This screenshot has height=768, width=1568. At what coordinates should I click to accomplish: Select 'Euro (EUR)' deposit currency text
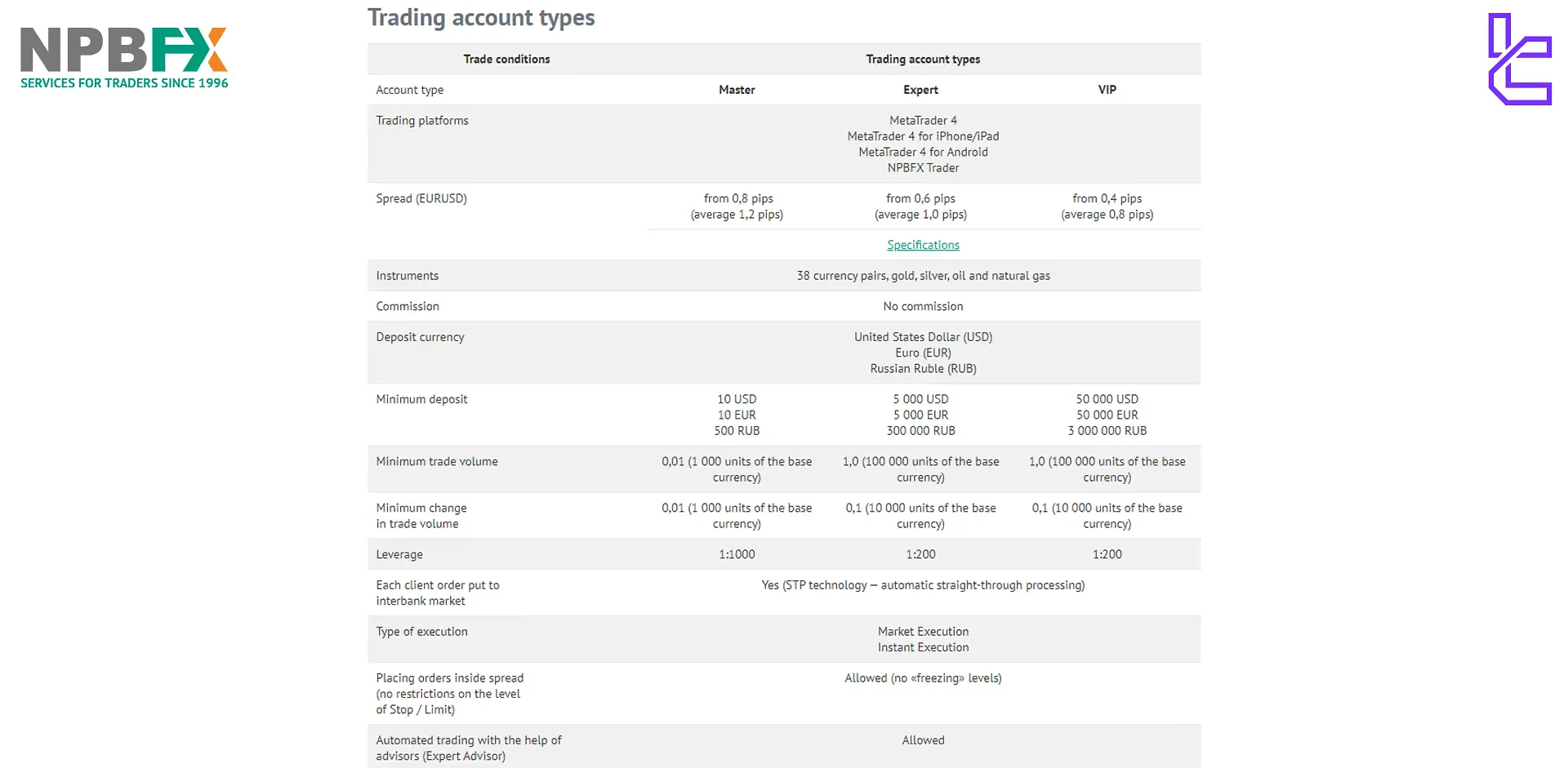tap(923, 353)
